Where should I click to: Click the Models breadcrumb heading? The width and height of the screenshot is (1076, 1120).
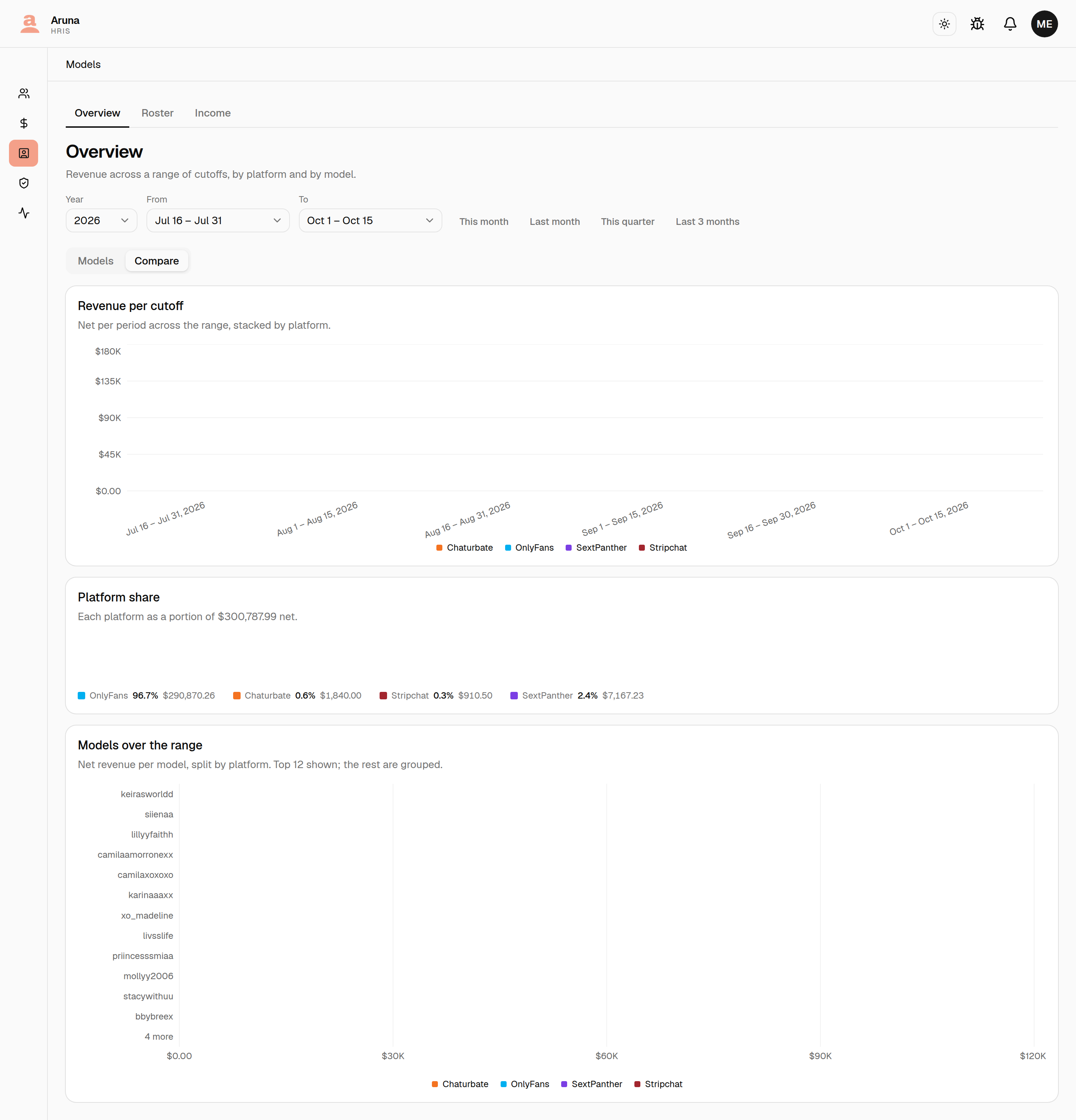coord(83,65)
